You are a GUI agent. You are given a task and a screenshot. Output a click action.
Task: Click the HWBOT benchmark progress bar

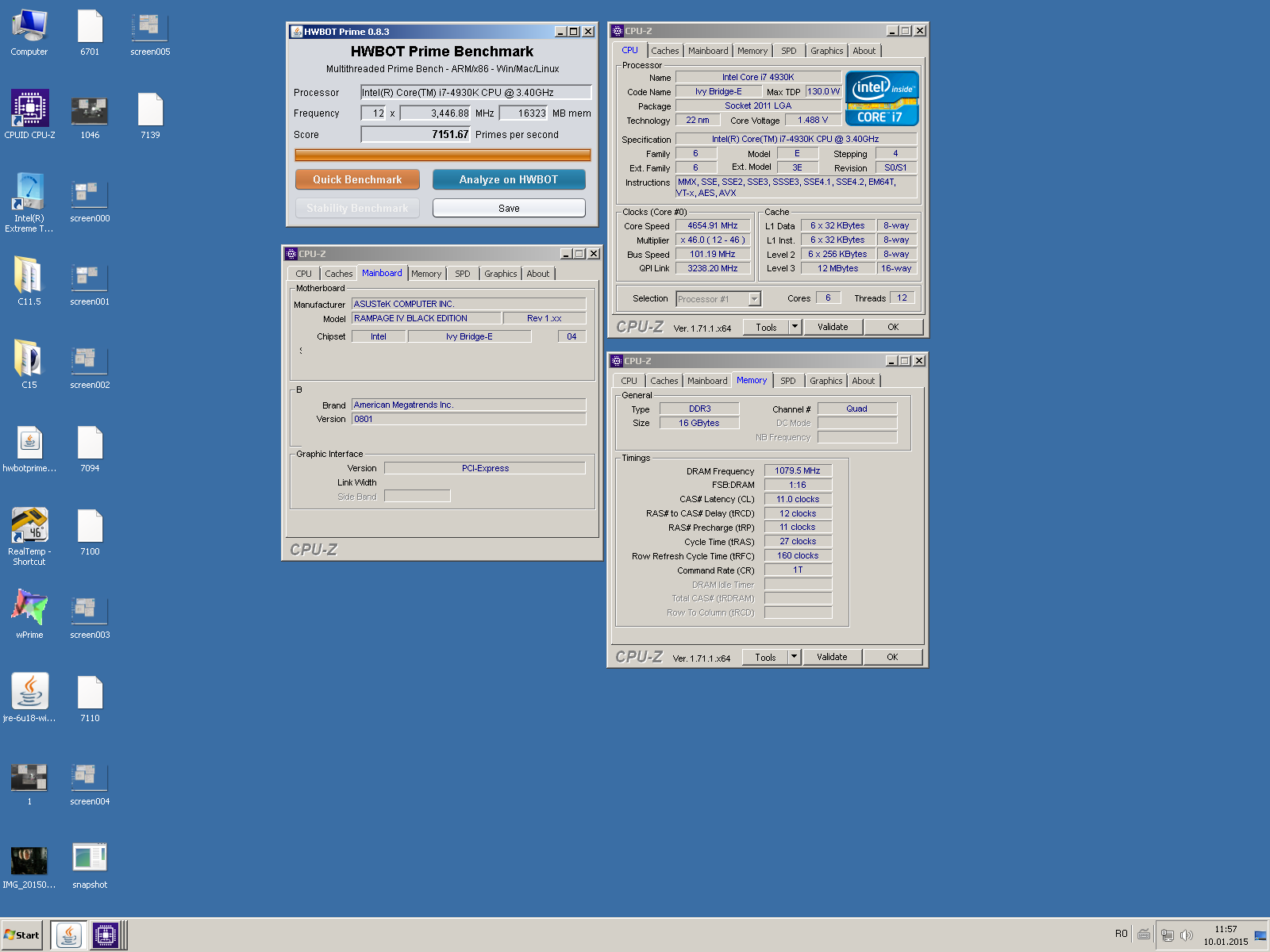(443, 155)
